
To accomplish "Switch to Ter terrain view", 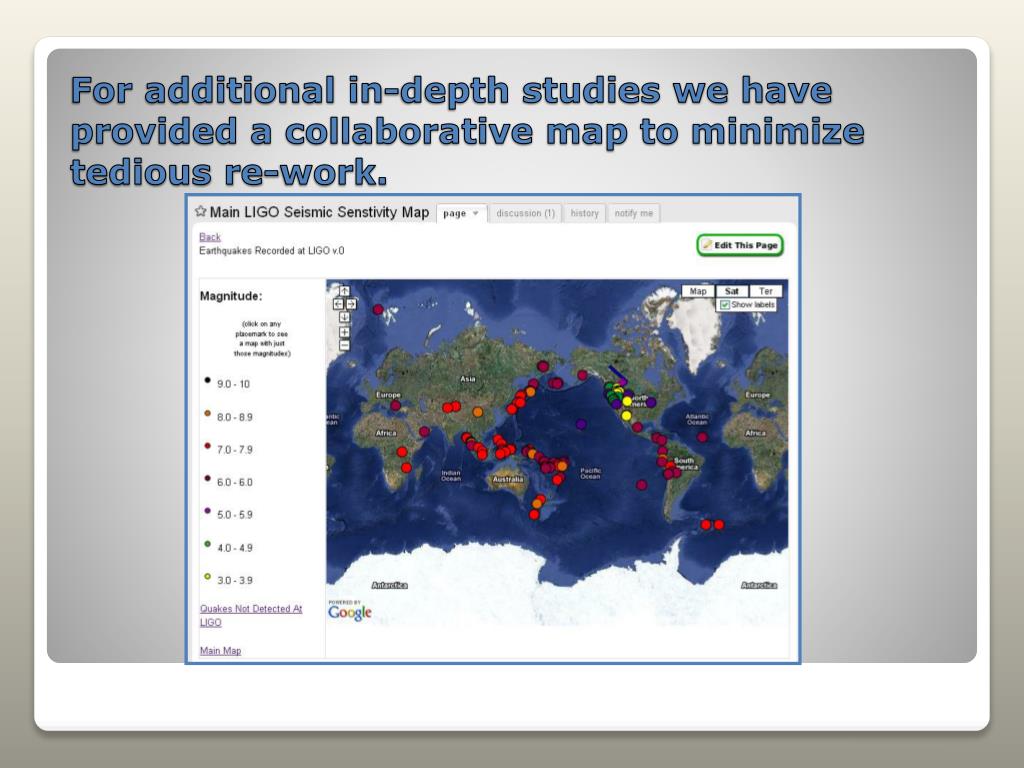I will pyautogui.click(x=766, y=291).
